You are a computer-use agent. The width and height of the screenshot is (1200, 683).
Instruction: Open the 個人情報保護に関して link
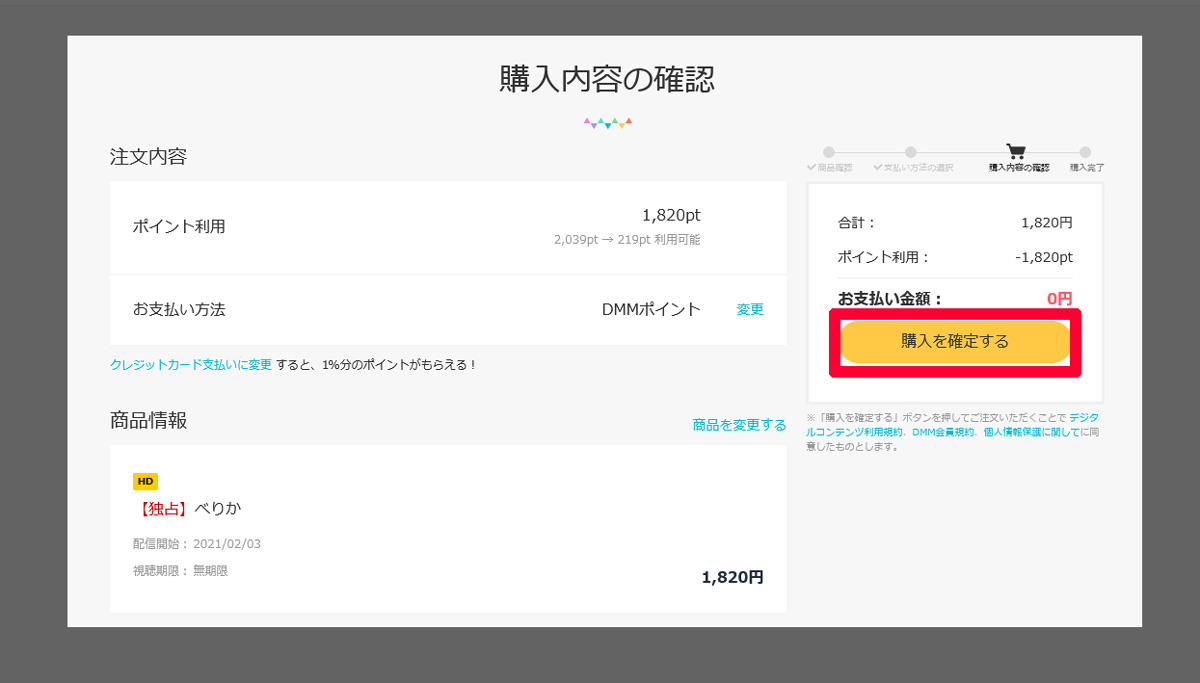(x=1031, y=432)
